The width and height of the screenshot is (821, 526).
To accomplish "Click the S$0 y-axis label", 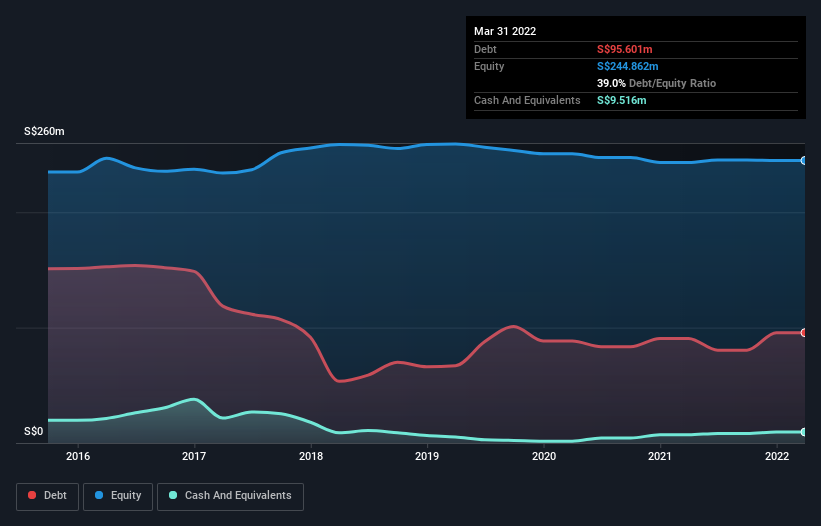I will (34, 431).
